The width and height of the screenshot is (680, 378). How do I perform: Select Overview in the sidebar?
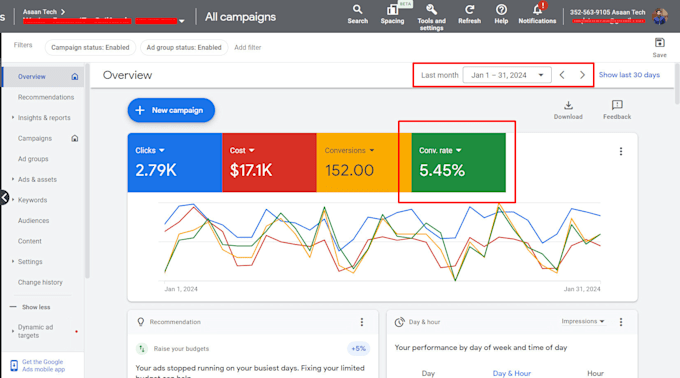point(32,77)
